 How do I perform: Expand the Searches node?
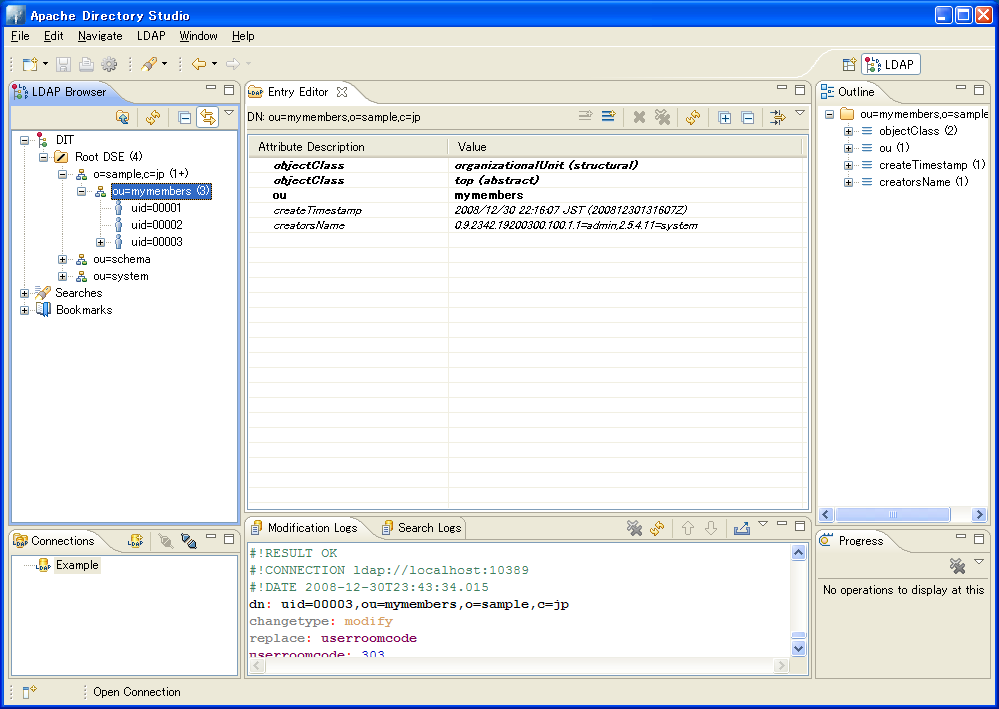(24, 293)
